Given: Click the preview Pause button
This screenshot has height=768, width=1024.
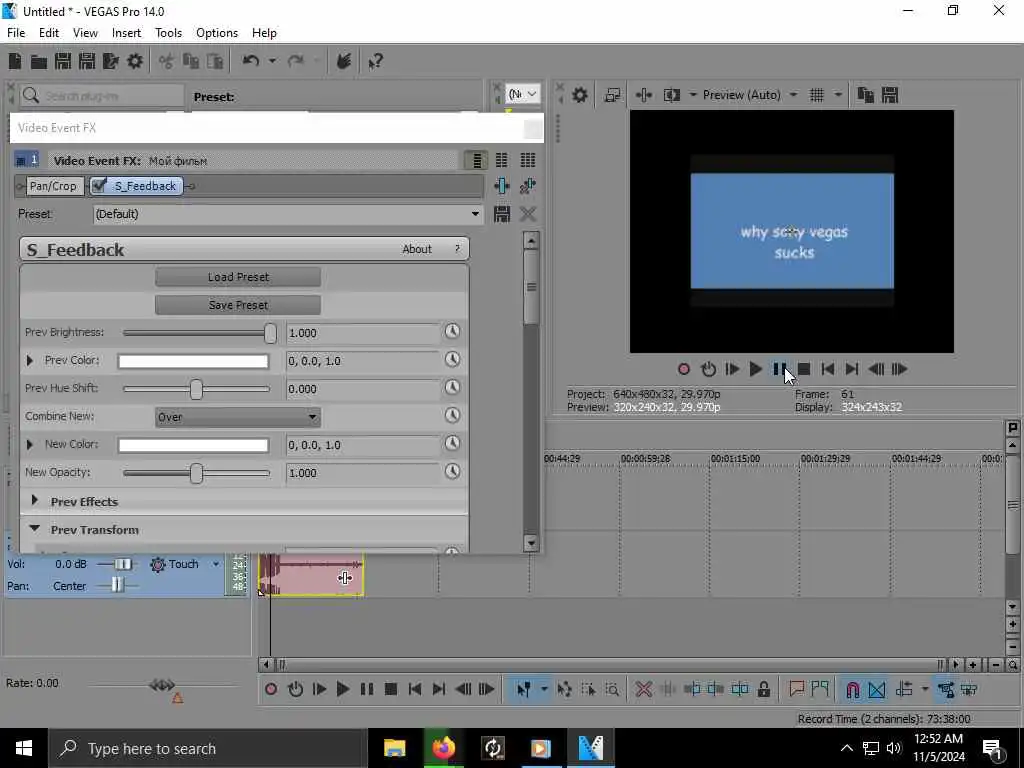Looking at the screenshot, I should coord(780,369).
